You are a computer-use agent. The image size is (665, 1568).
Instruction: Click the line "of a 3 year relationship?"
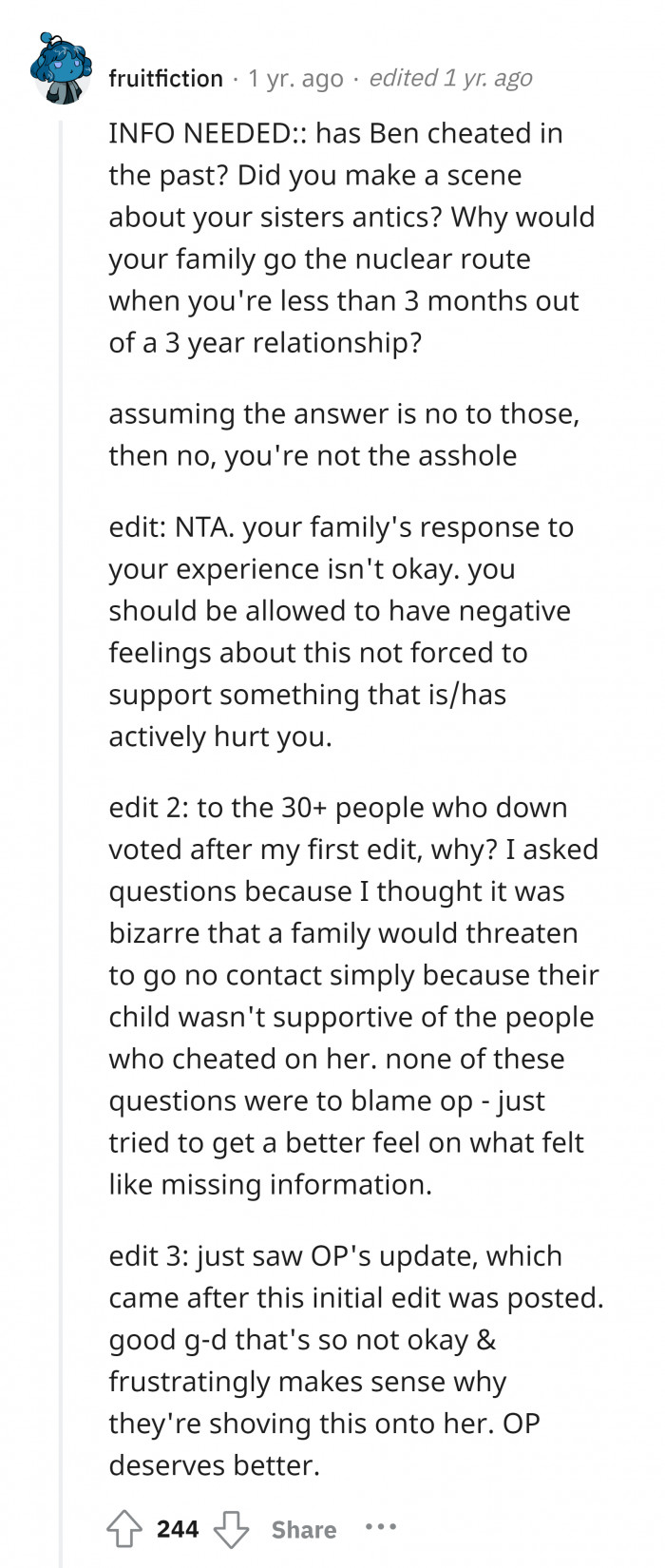coord(265,342)
